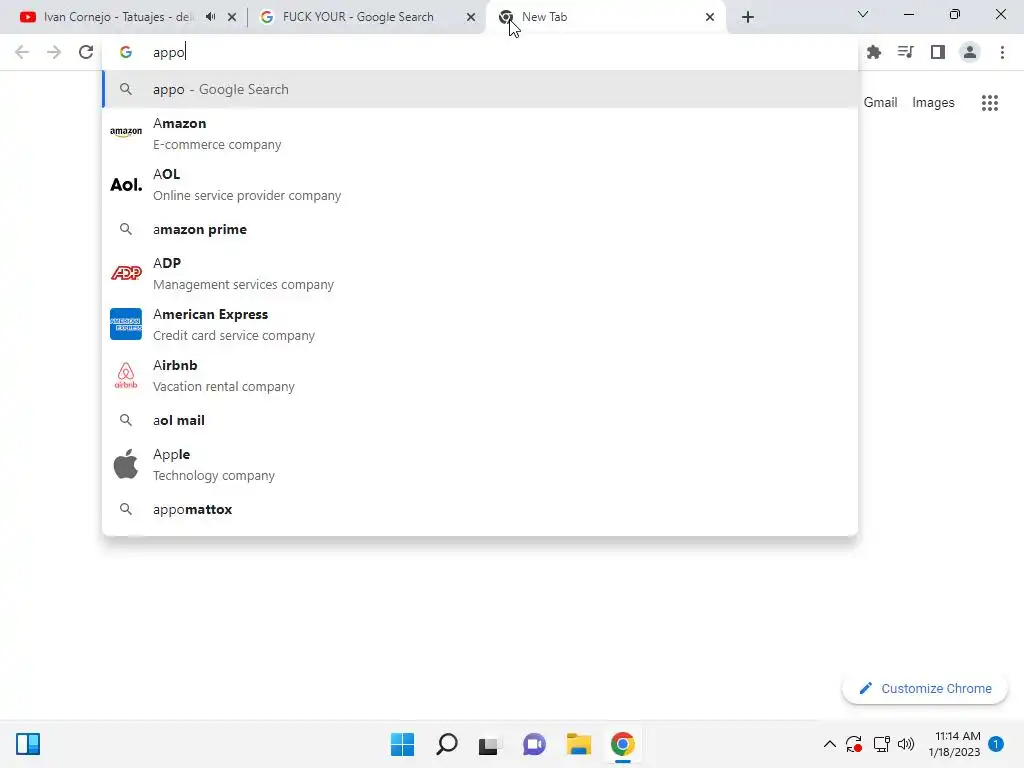This screenshot has height=768, width=1024.
Task: Click the sync status tray icon
Action: pyautogui.click(x=854, y=744)
